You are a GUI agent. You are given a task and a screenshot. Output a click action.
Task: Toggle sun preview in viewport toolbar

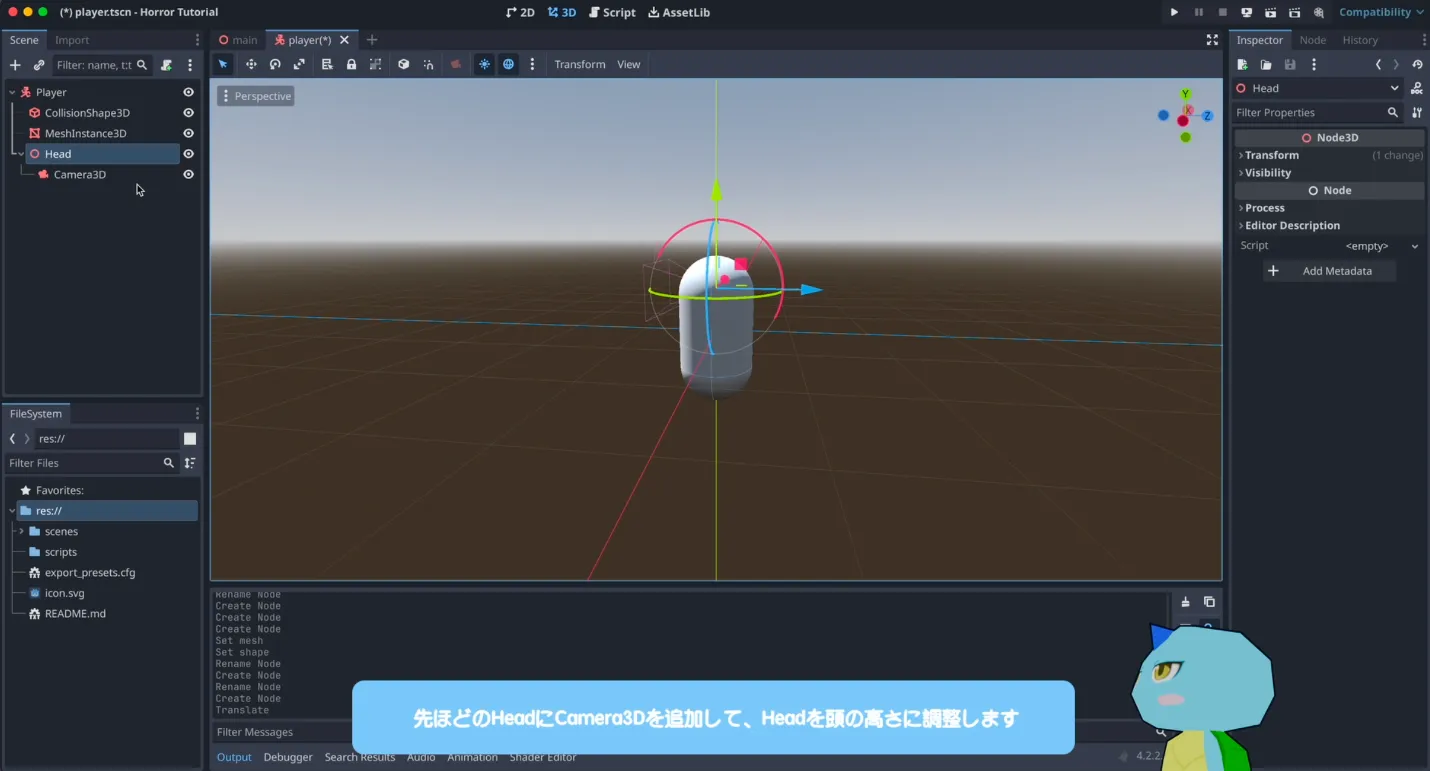click(484, 64)
